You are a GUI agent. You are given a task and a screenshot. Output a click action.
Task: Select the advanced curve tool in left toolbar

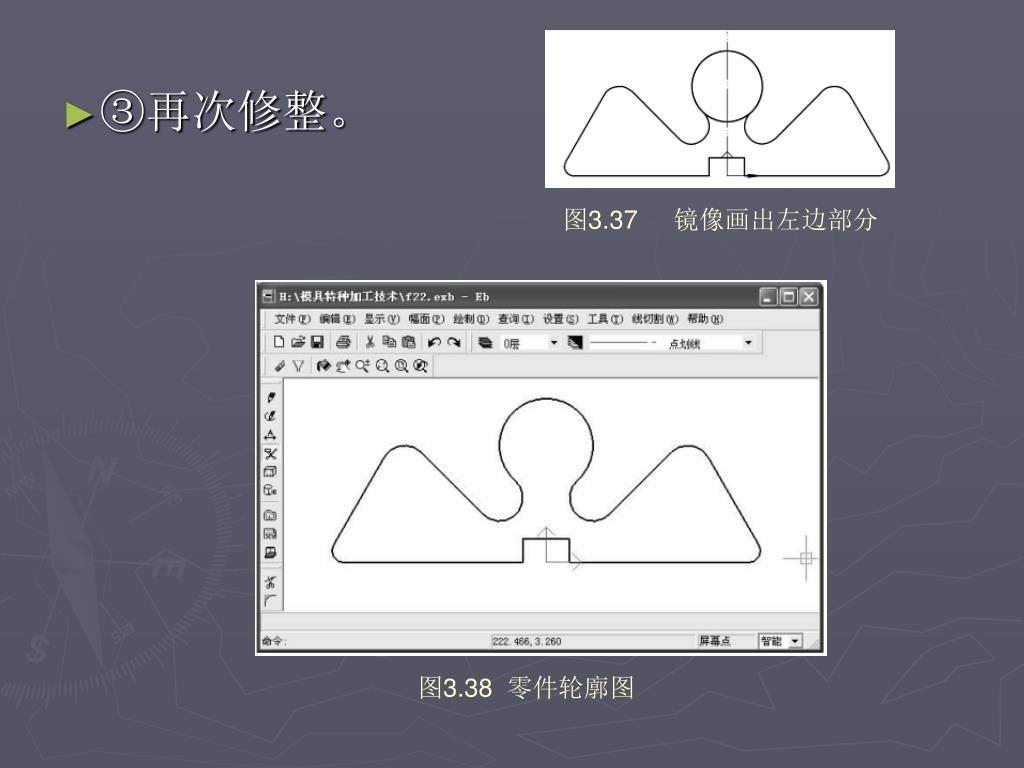click(x=270, y=416)
